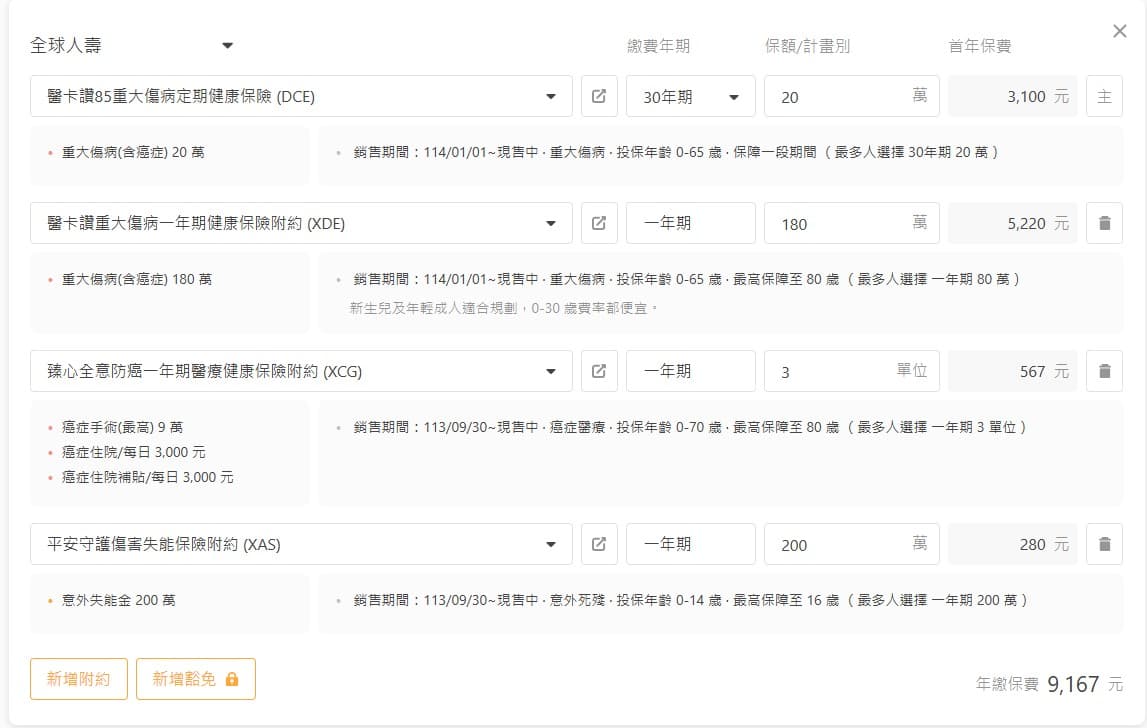Open the 30年期 payment term dropdown
The image size is (1147, 728).
coord(690,97)
